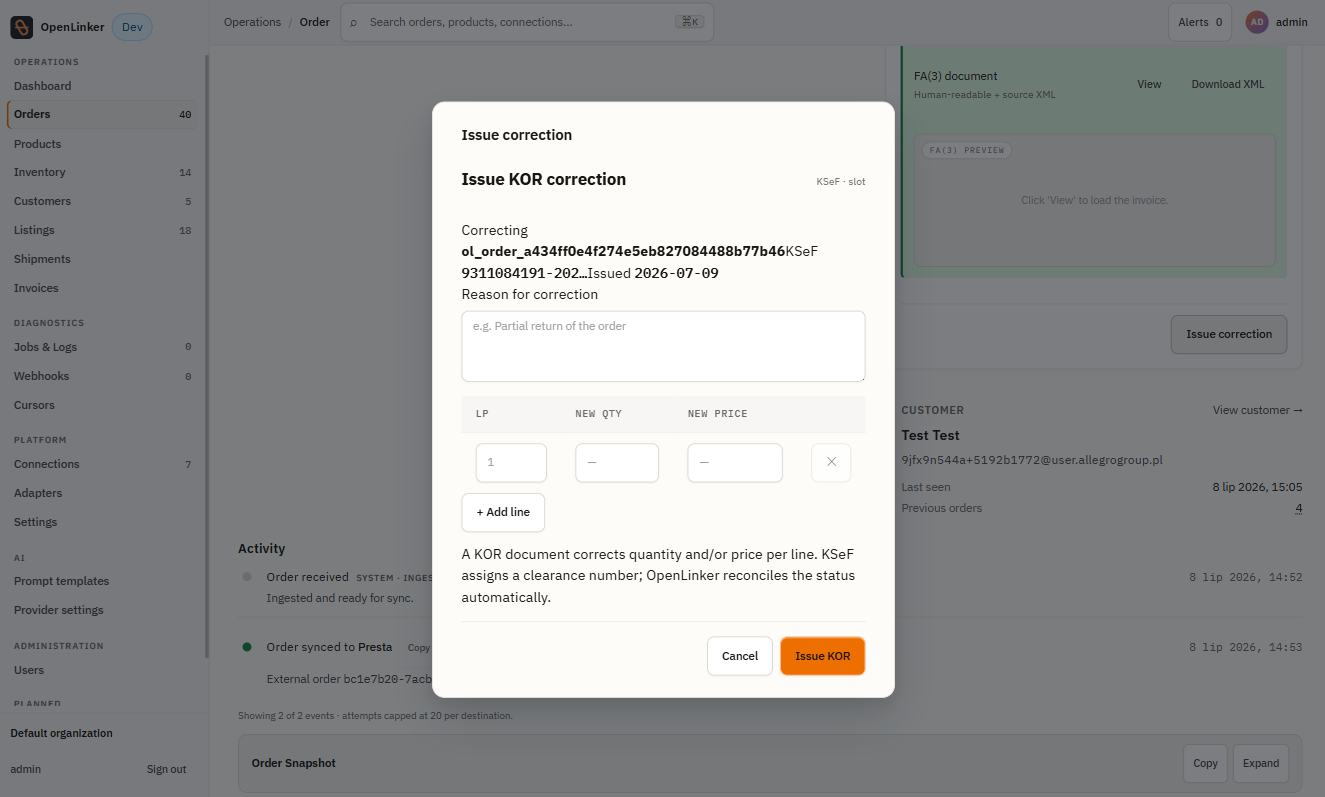Open Invoices in the sidebar

click(x=102, y=288)
